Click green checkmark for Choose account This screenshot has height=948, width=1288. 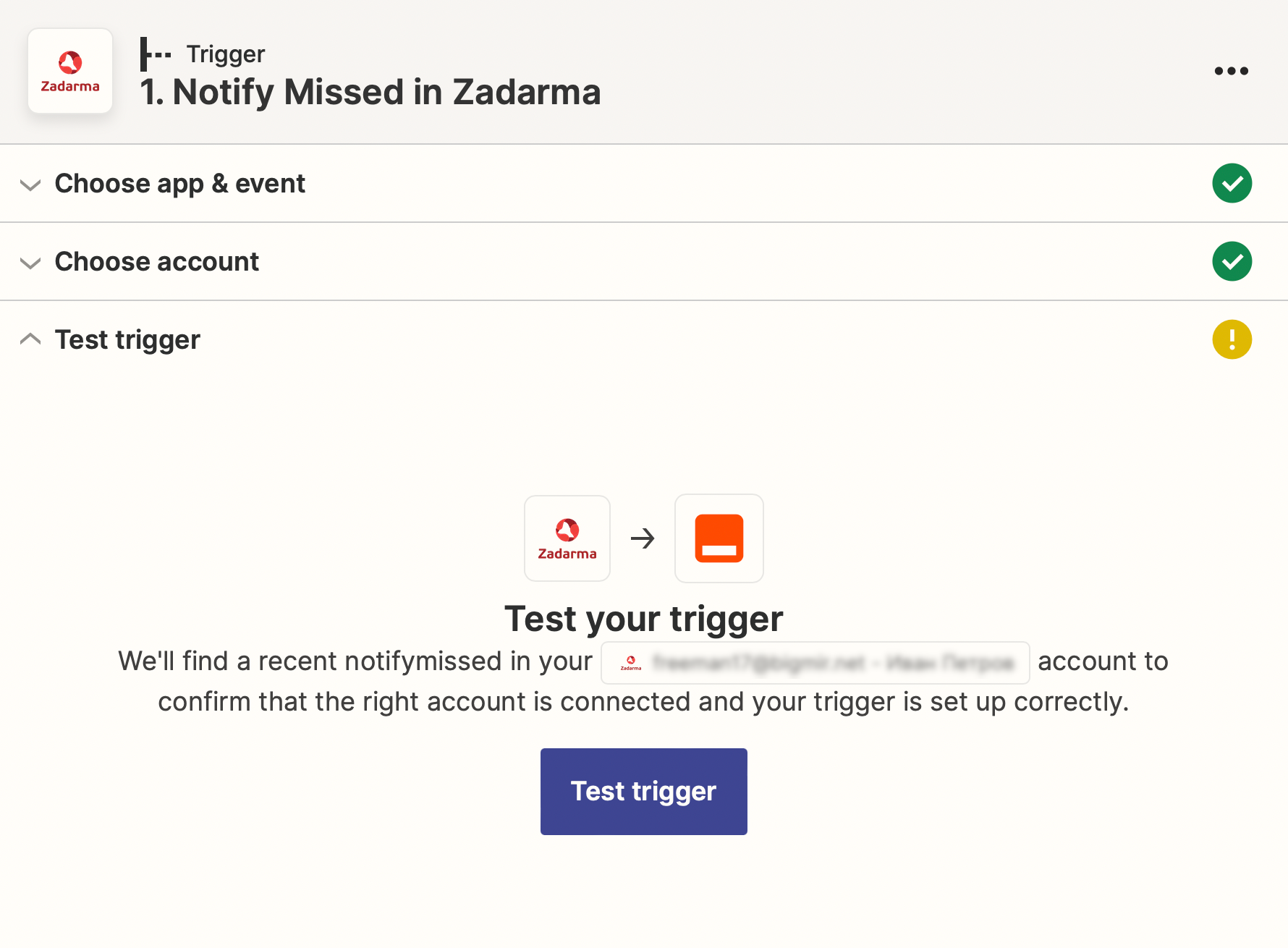point(1232,261)
